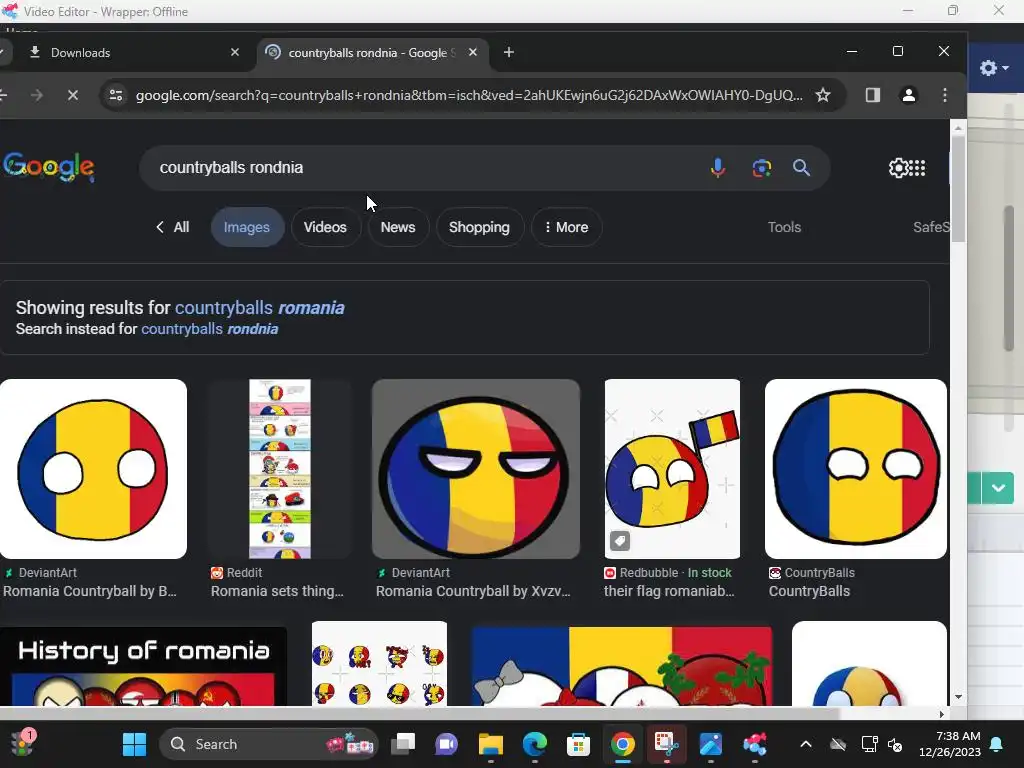This screenshot has width=1024, height=768.
Task: Switch to News results
Action: pos(398,227)
